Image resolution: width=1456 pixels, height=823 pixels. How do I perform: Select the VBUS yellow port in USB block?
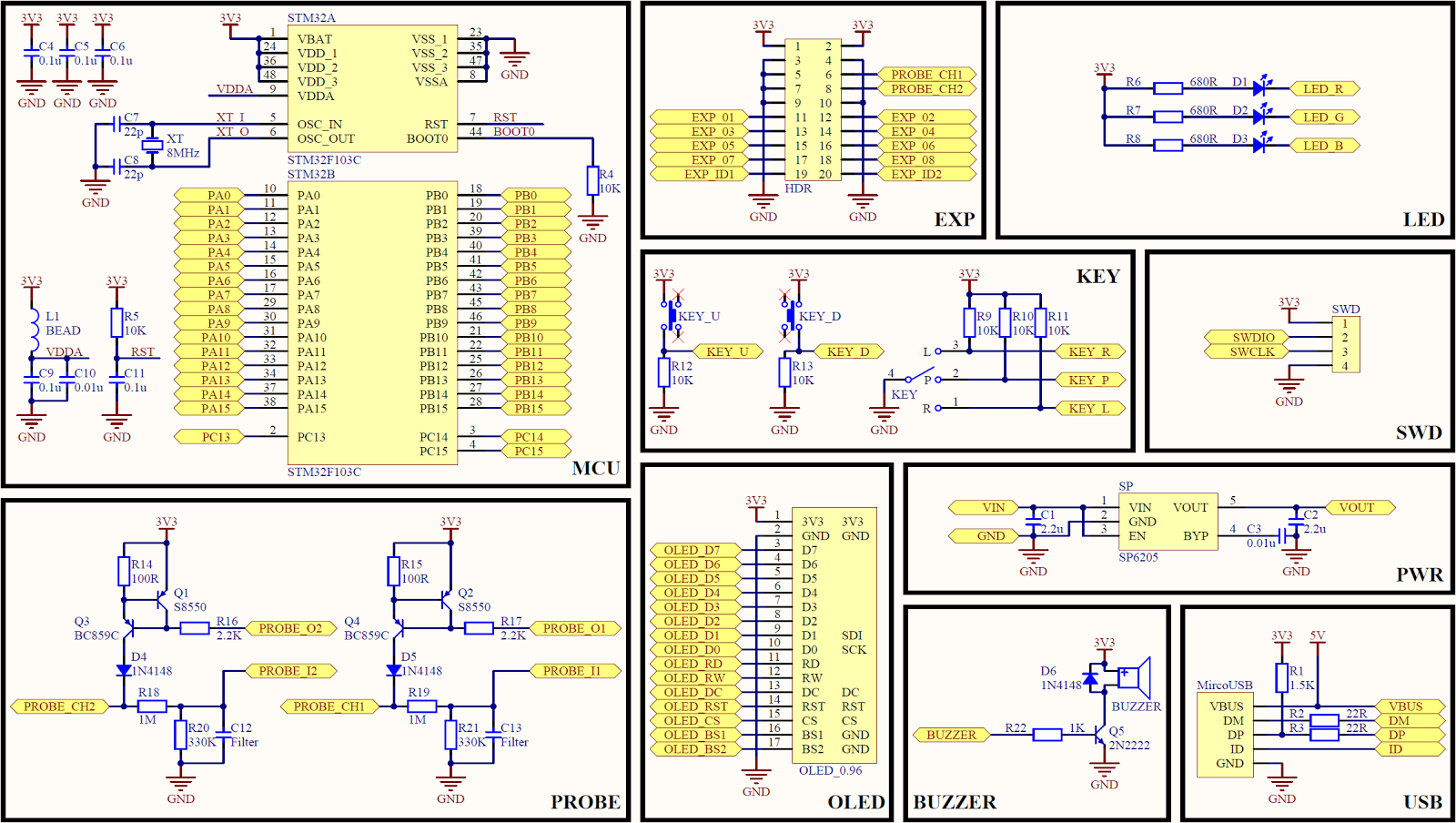coord(1410,706)
